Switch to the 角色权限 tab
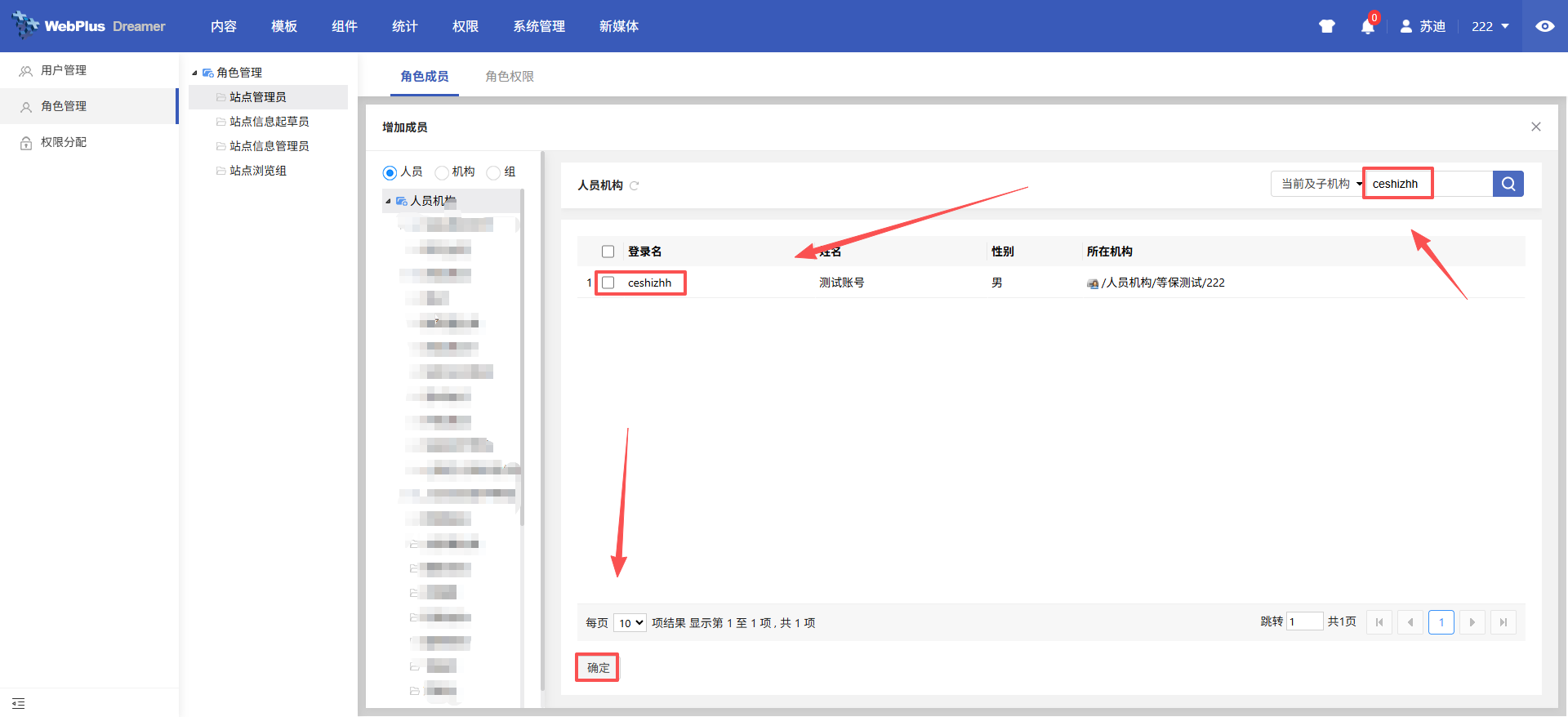1568x717 pixels. (x=509, y=77)
